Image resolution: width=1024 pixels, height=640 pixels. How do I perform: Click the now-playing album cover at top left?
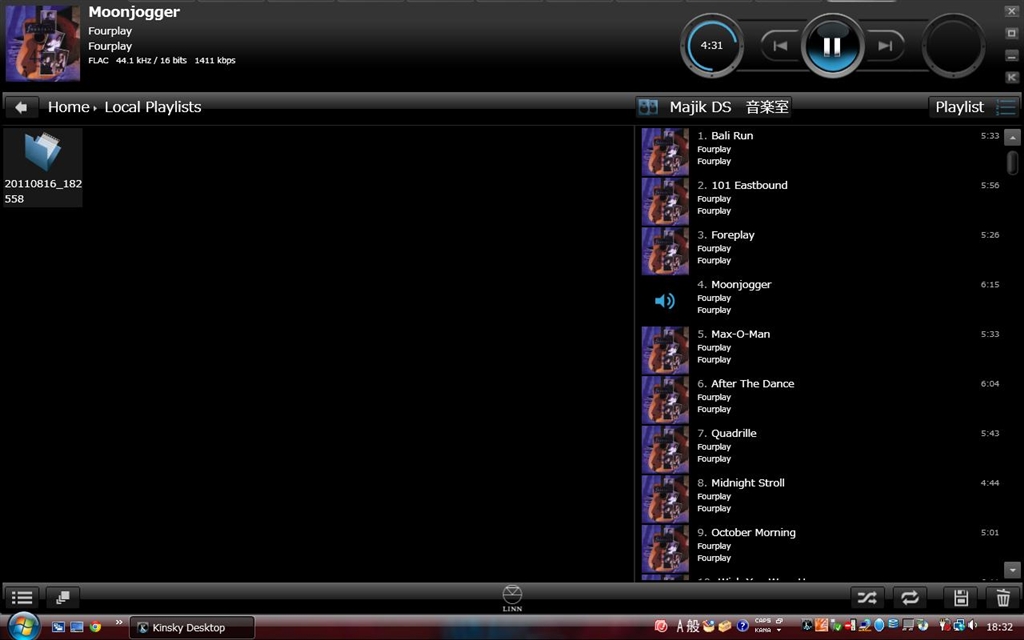(x=42, y=43)
